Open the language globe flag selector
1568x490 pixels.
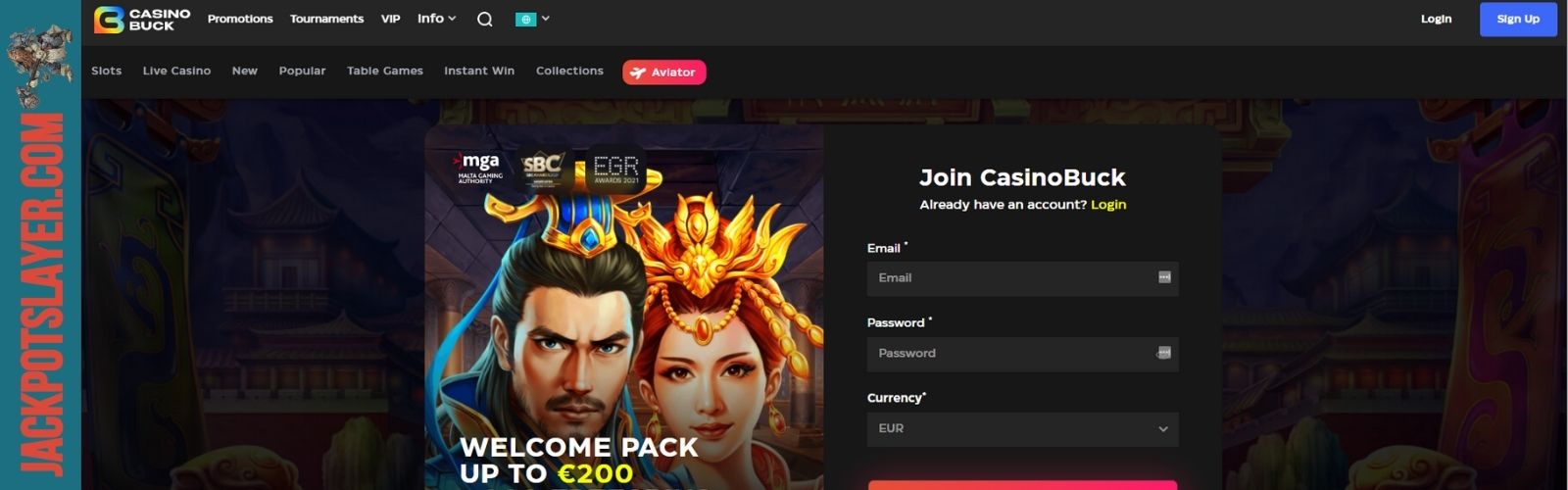pos(532,19)
